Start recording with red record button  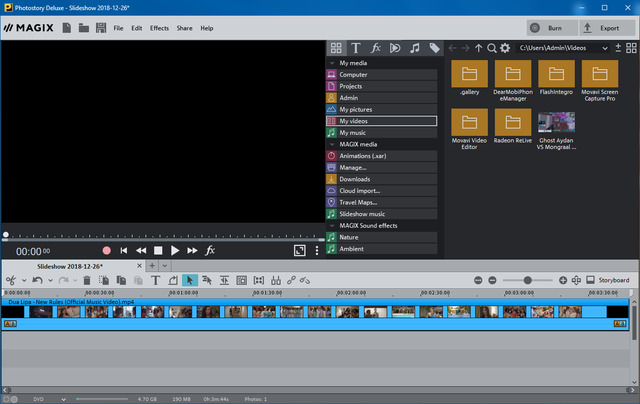point(107,251)
